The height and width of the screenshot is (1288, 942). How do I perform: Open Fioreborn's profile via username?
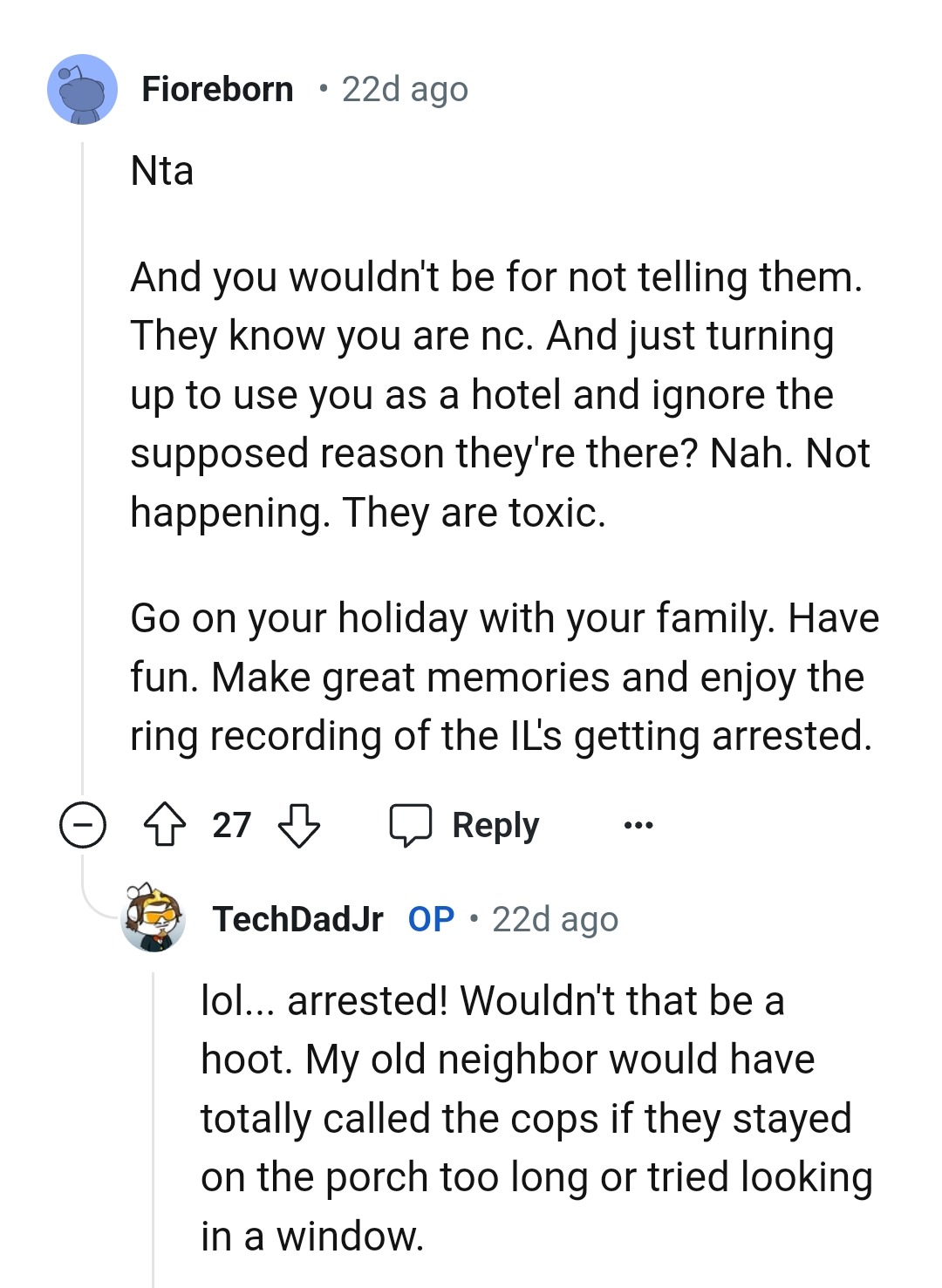(218, 88)
